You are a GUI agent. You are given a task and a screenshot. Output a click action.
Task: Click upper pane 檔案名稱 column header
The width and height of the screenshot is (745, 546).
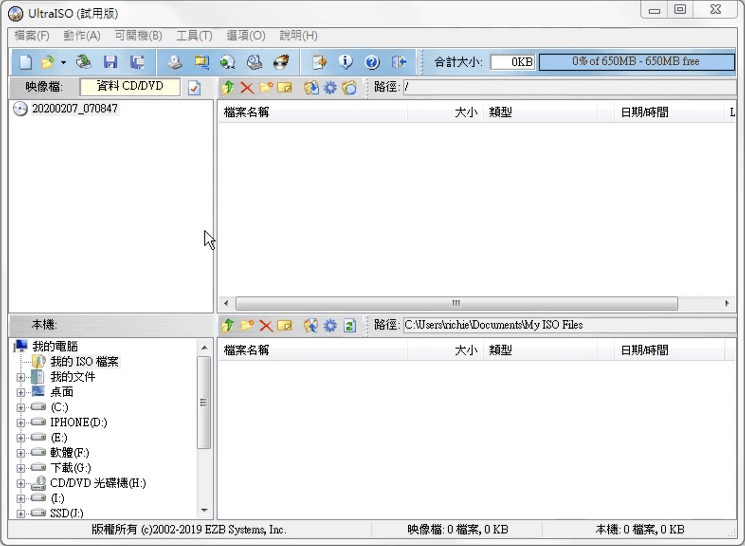(x=312, y=112)
